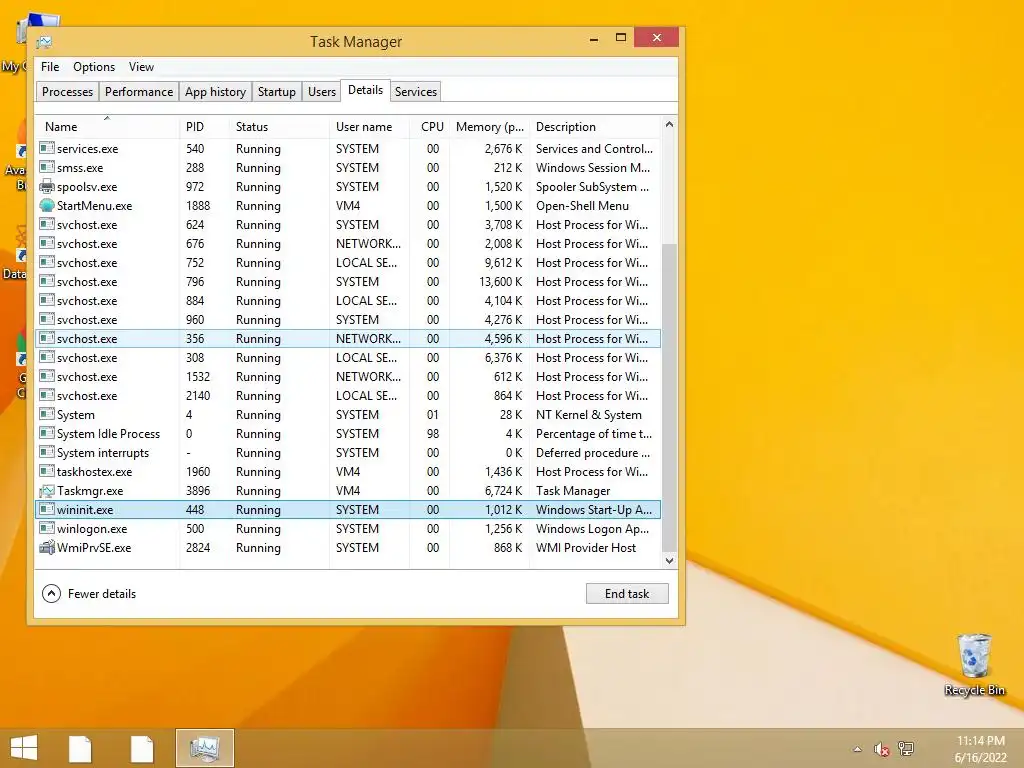This screenshot has height=768, width=1024.
Task: Click the taskhostex.exe process icon
Action: tap(46, 471)
